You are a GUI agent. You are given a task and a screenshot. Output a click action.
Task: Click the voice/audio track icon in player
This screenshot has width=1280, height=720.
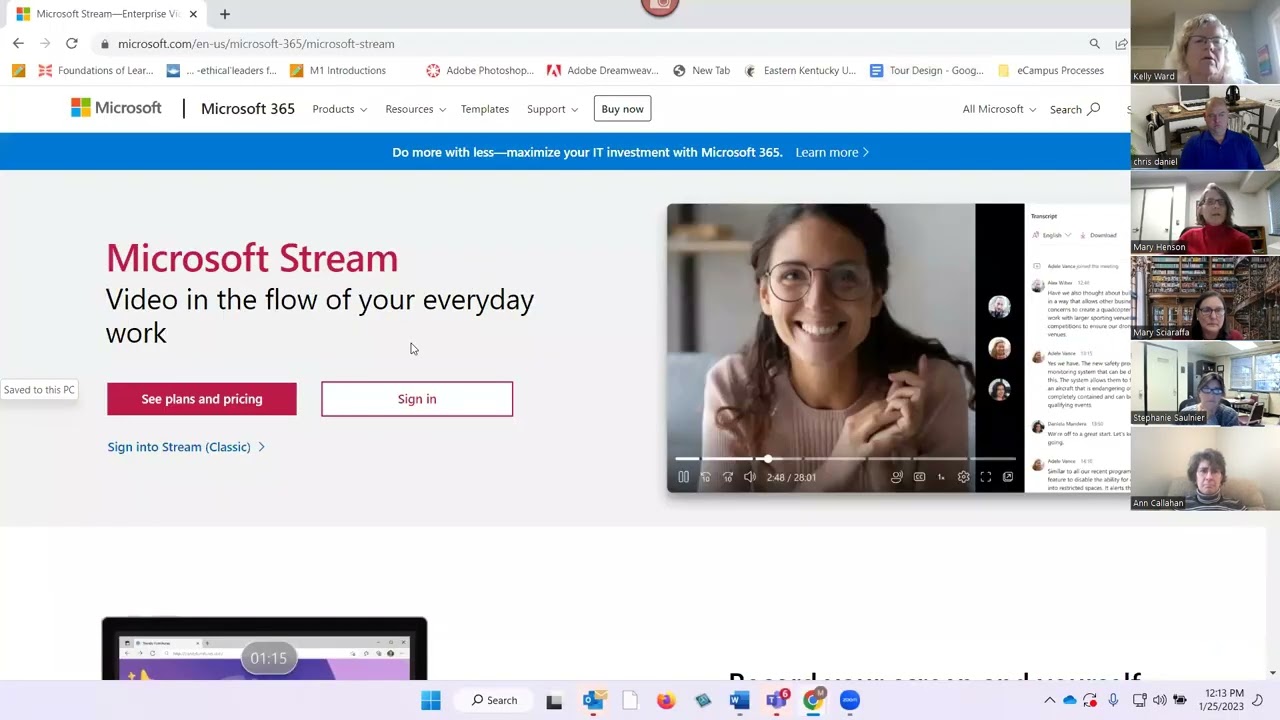coord(897,477)
